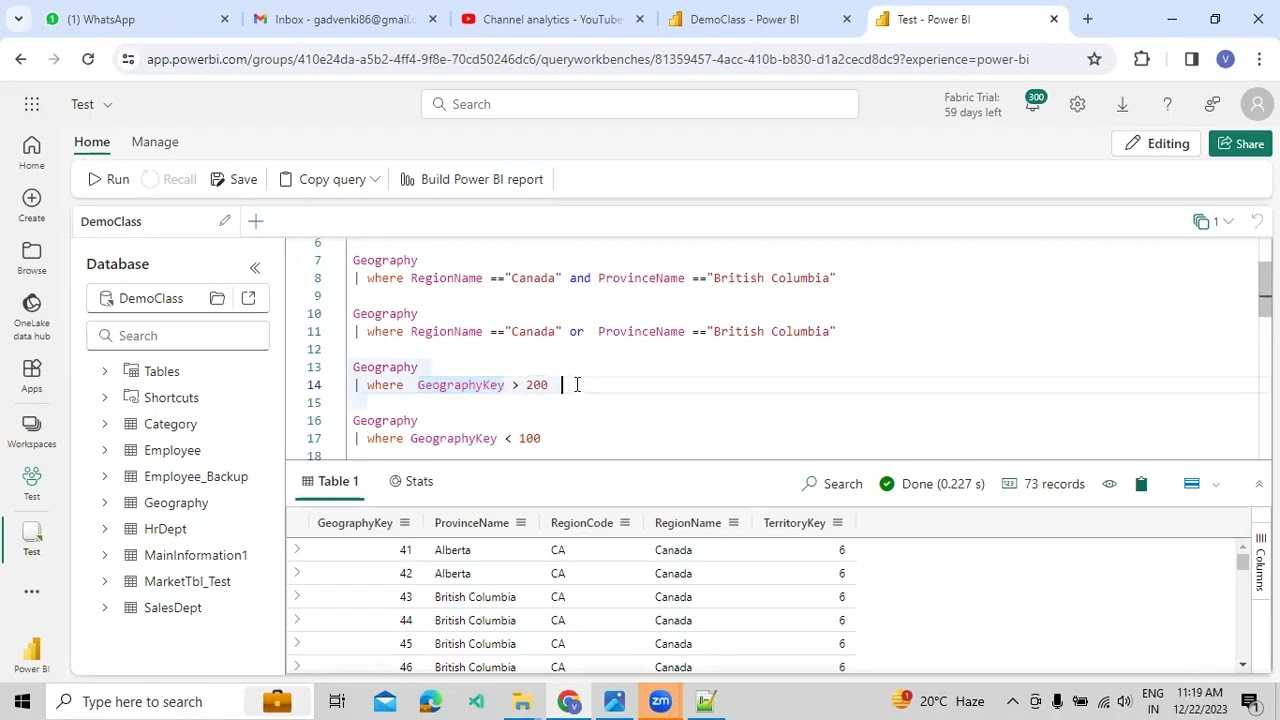Open Create in left navigation

pyautogui.click(x=32, y=205)
